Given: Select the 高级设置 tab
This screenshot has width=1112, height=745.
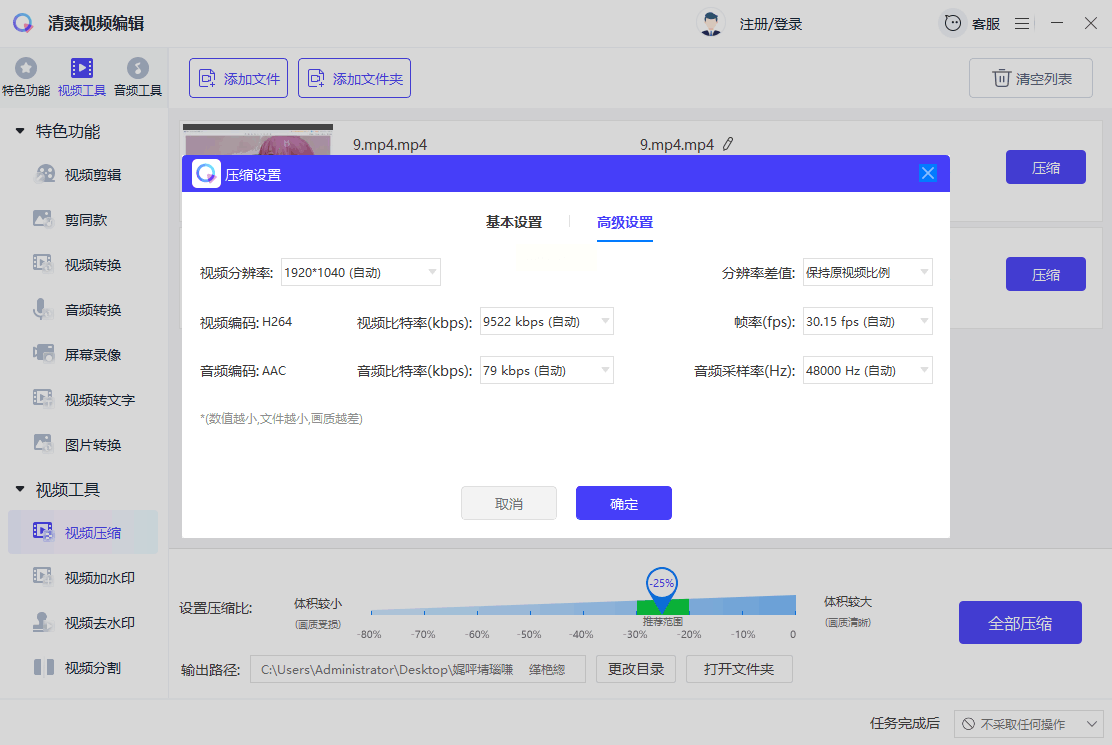Looking at the screenshot, I should click(x=625, y=222).
